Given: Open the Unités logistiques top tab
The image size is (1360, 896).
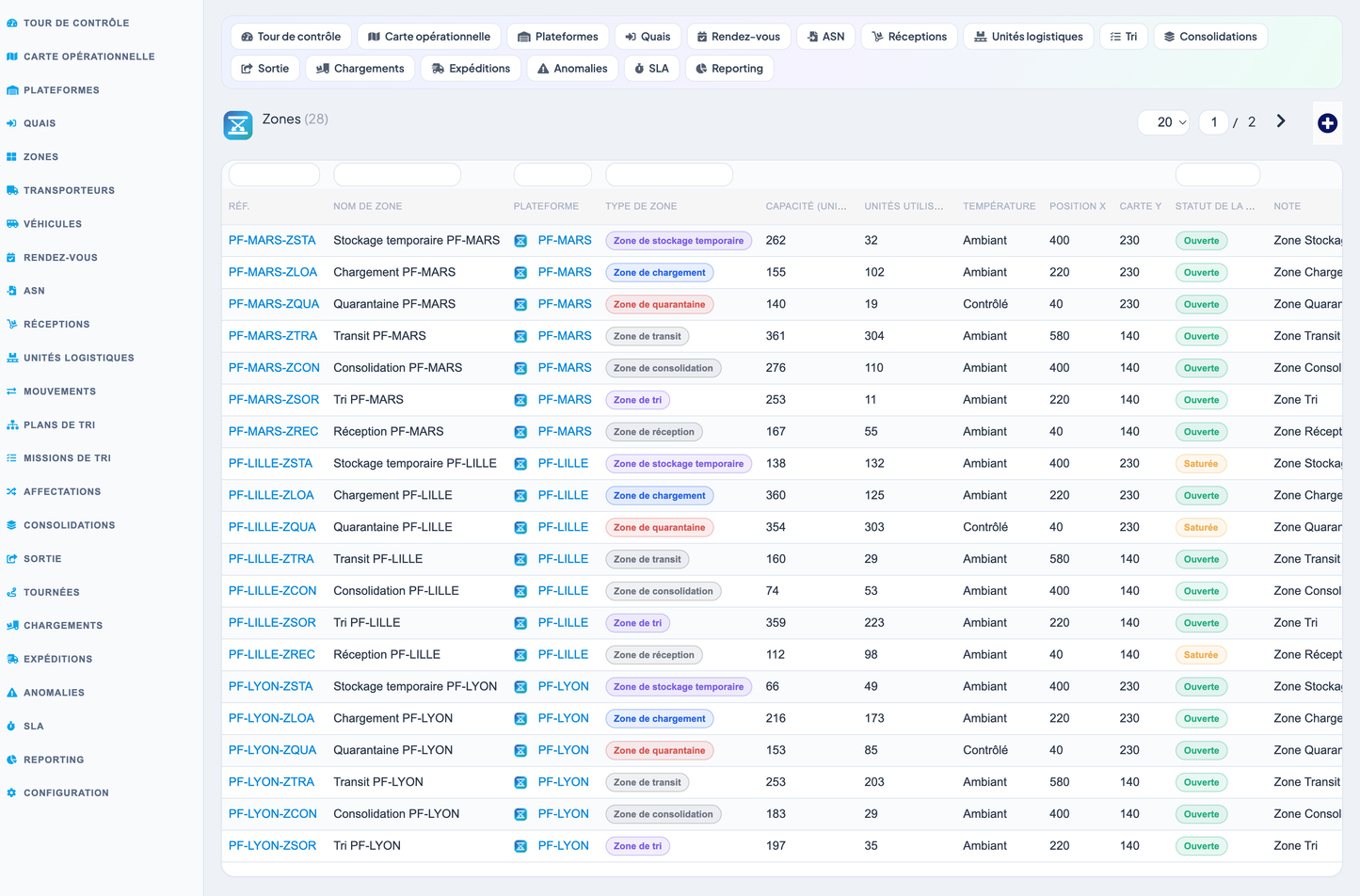Looking at the screenshot, I should (1028, 37).
